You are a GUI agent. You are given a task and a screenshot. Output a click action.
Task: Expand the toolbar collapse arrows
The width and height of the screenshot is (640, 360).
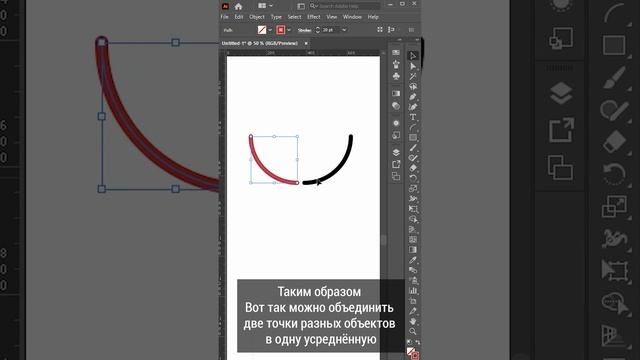click(417, 40)
